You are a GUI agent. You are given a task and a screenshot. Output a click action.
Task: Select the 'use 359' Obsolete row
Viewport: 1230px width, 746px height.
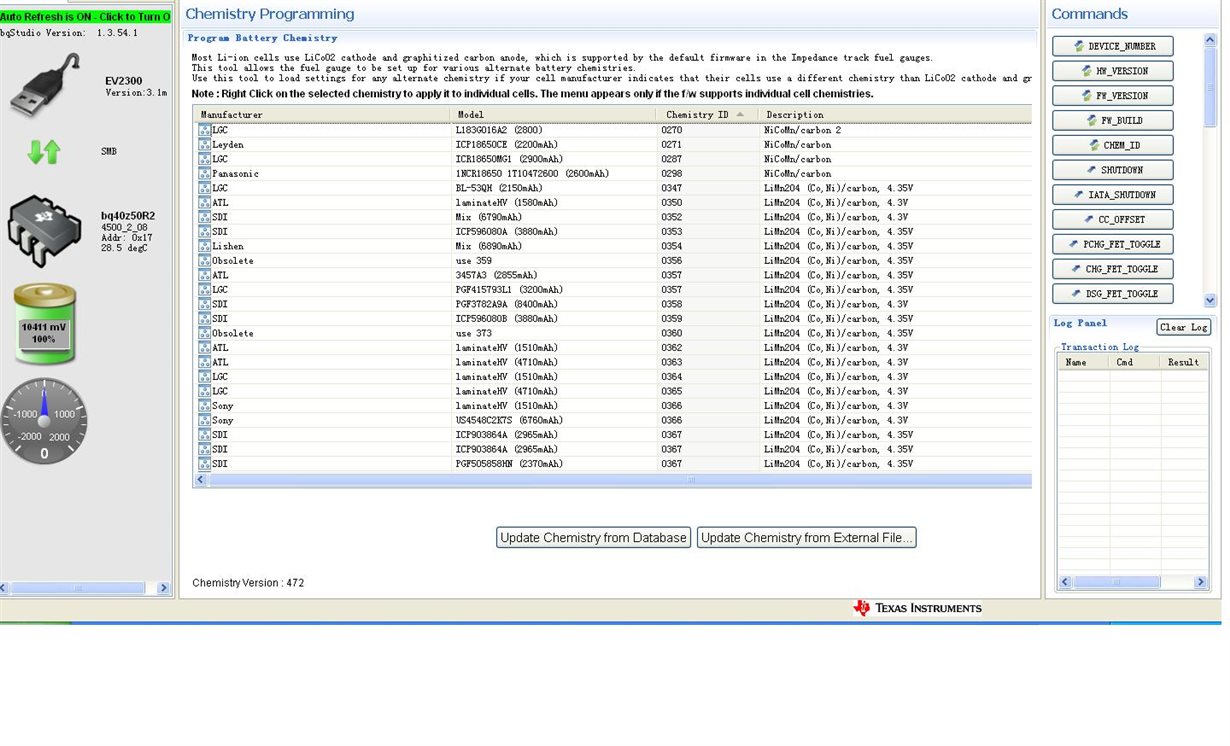613,260
